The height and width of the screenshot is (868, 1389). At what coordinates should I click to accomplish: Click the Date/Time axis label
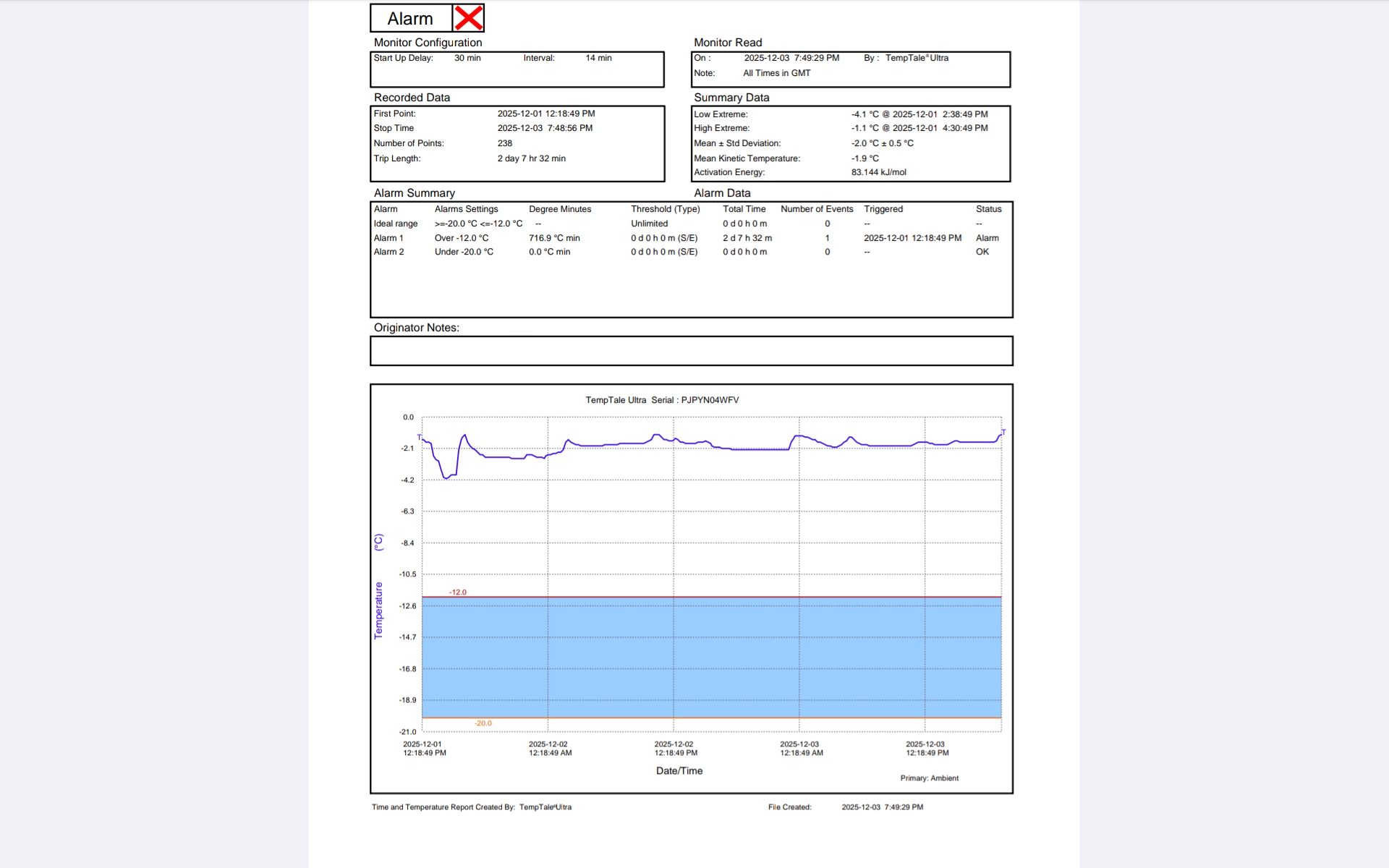[x=679, y=771]
